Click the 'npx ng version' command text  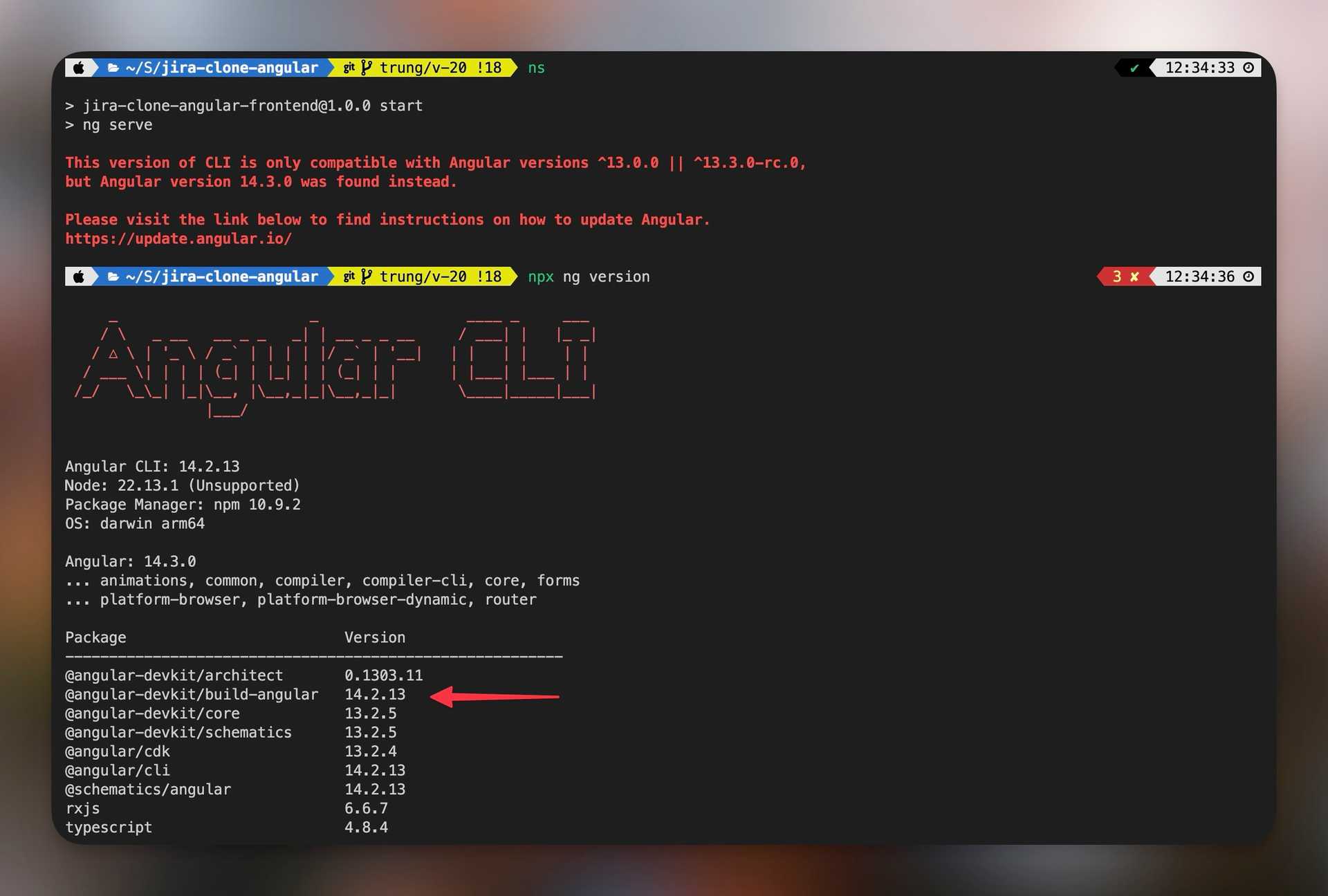(x=589, y=277)
